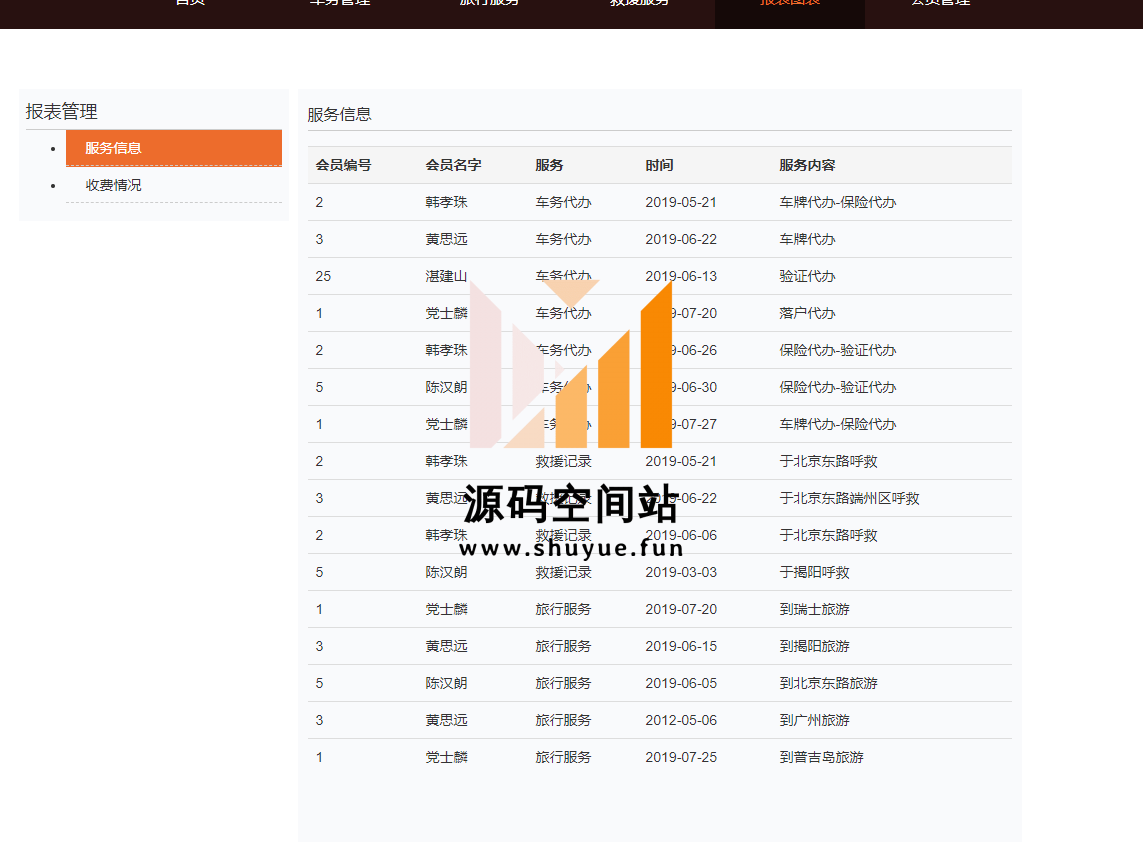Click the 时间 column header
Viewport: 1143px width, 842px height.
click(659, 165)
